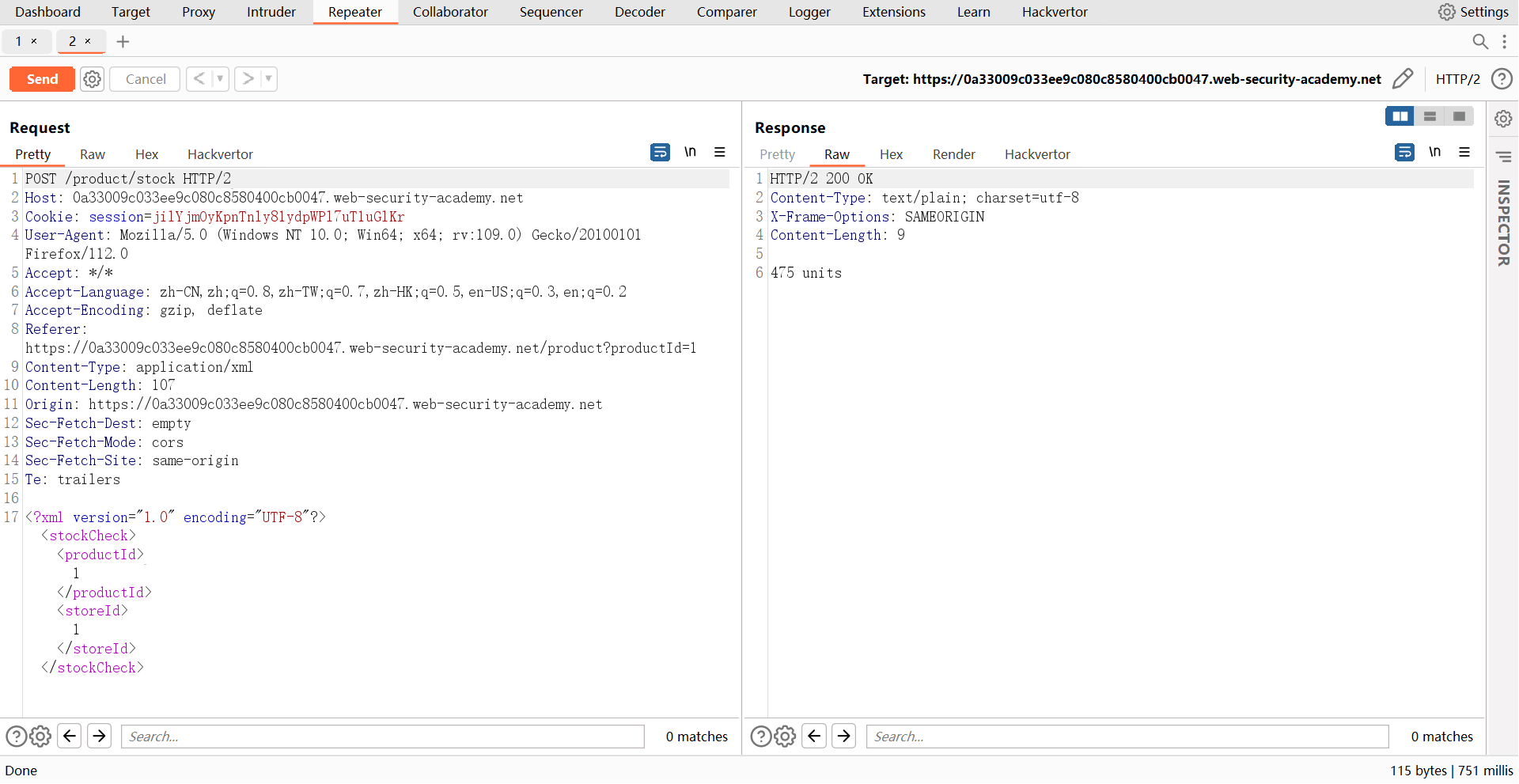This screenshot has width=1519, height=784.
Task: Go to previous match in Request search
Action: point(70,737)
